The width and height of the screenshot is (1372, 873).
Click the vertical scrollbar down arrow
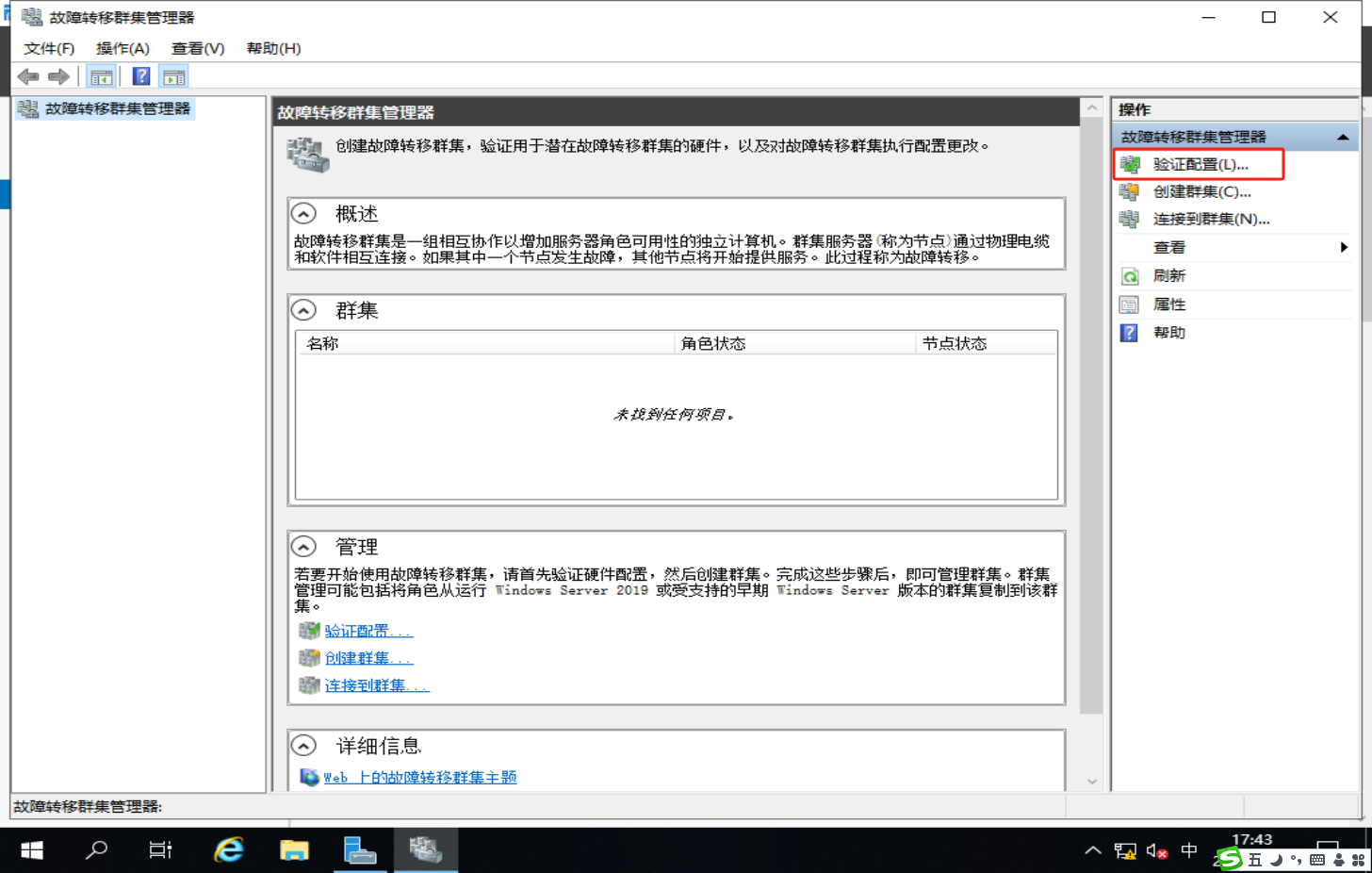[1093, 782]
